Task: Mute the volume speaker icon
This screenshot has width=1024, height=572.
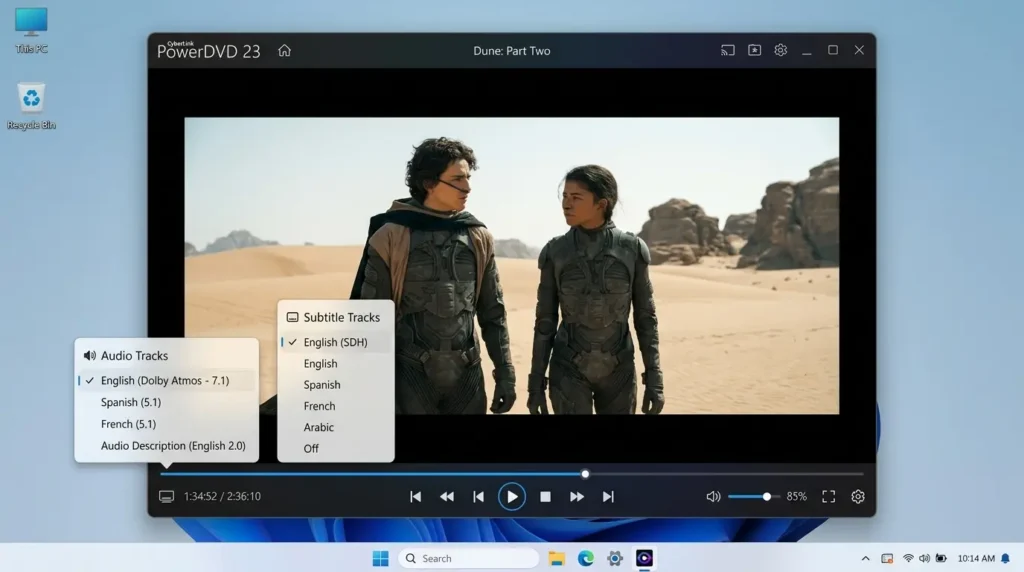Action: pyautogui.click(x=713, y=497)
